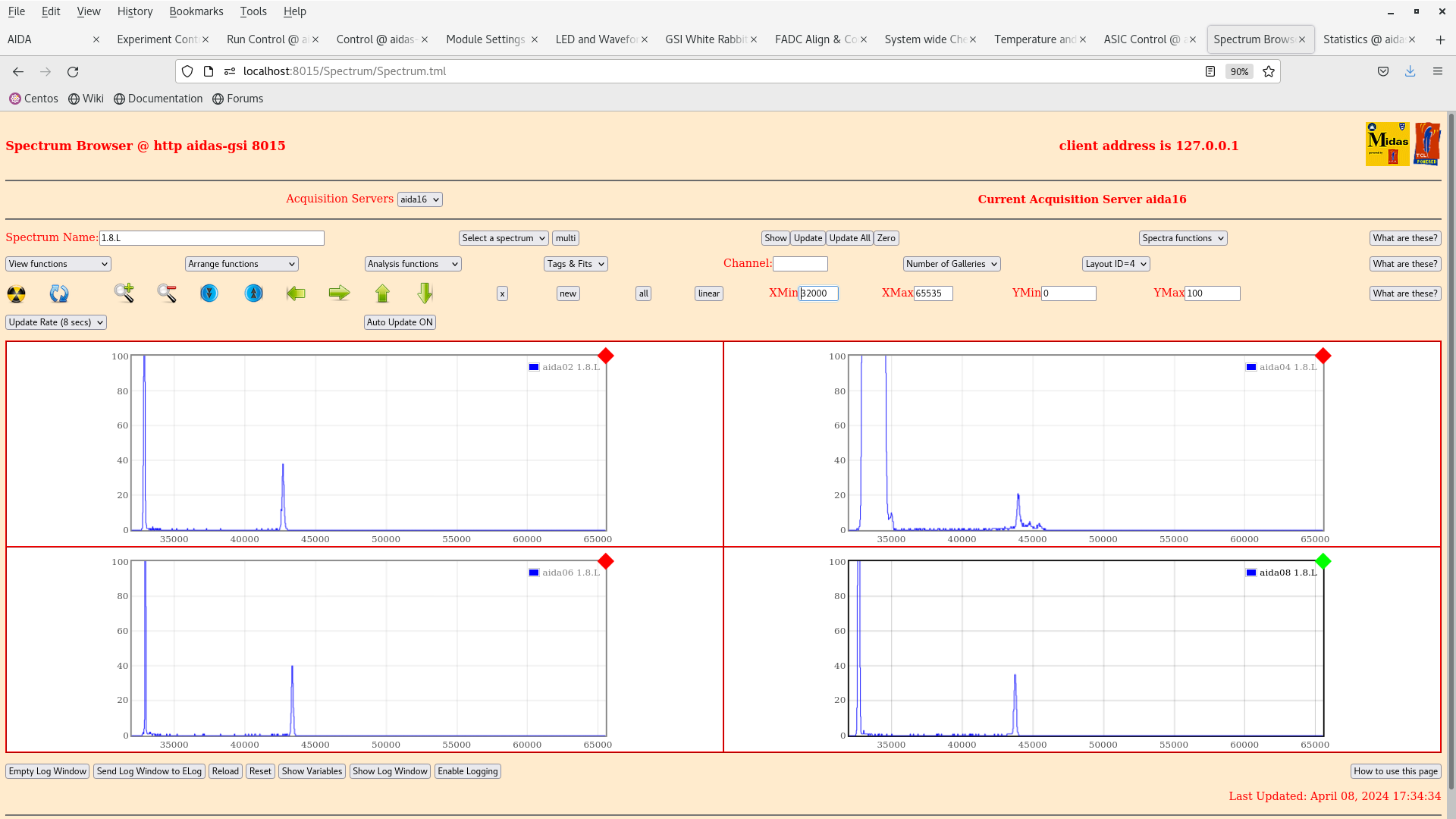Open the Analysis functions dropdown
Screen dimensions: 1456x819
tap(413, 264)
